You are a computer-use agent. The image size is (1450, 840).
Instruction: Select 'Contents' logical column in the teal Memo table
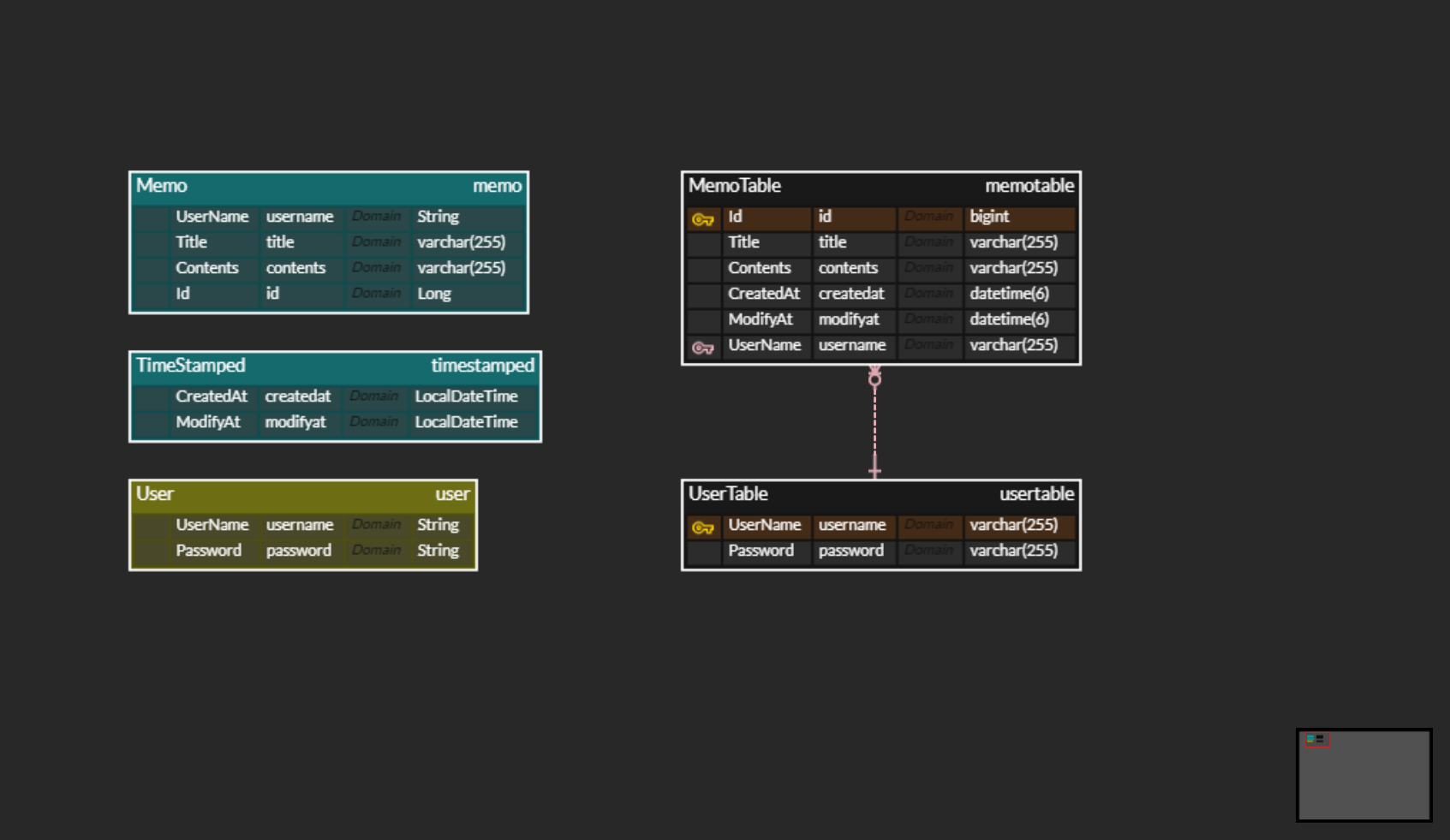[x=207, y=268]
